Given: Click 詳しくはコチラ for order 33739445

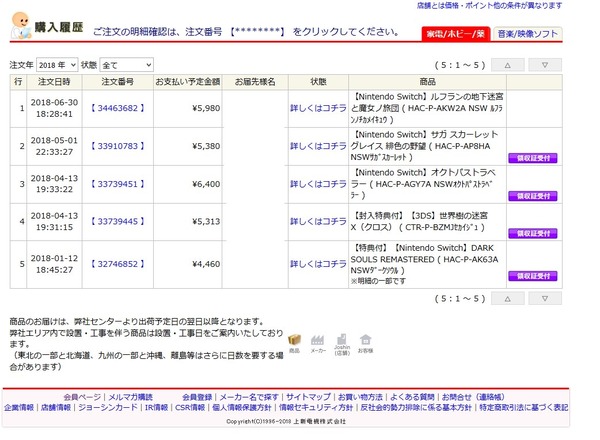Looking at the screenshot, I should tap(318, 222).
